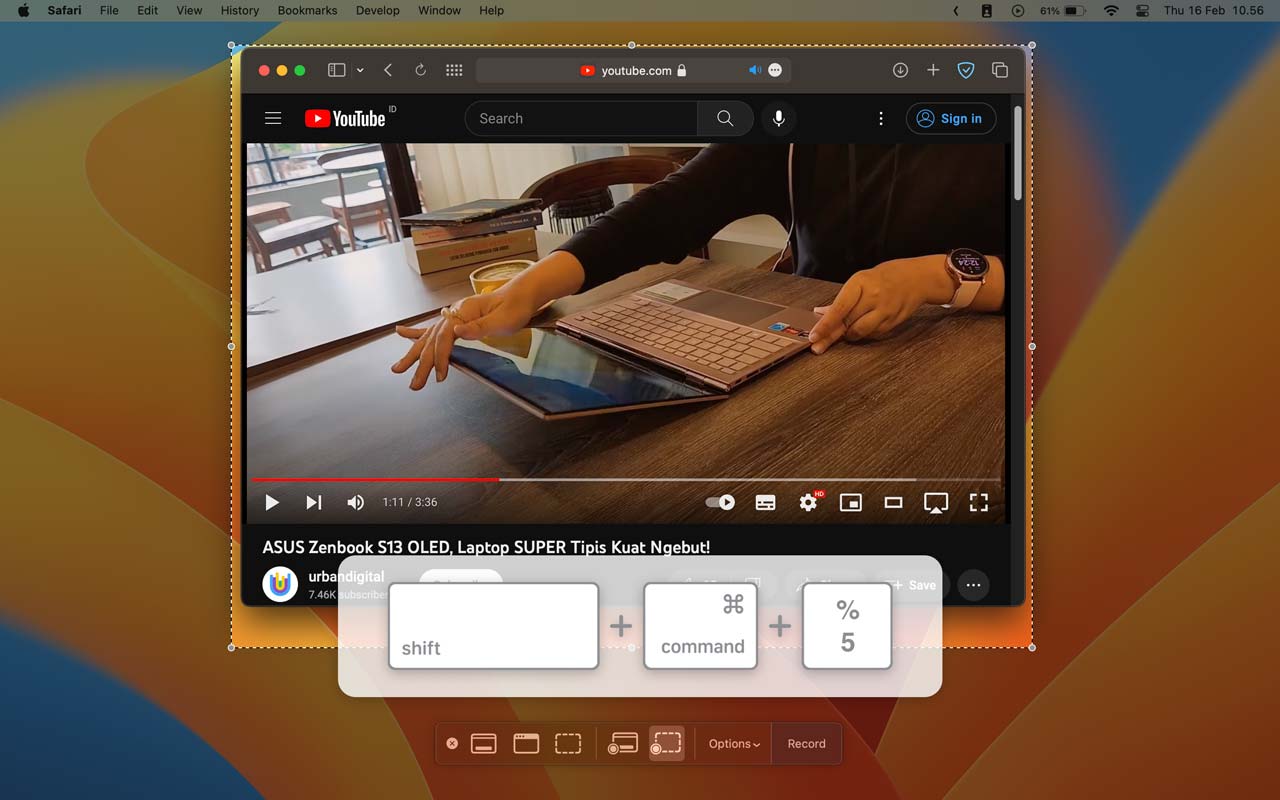The image size is (1280, 800).
Task: Toggle Autoplay off in the player
Action: pos(720,502)
